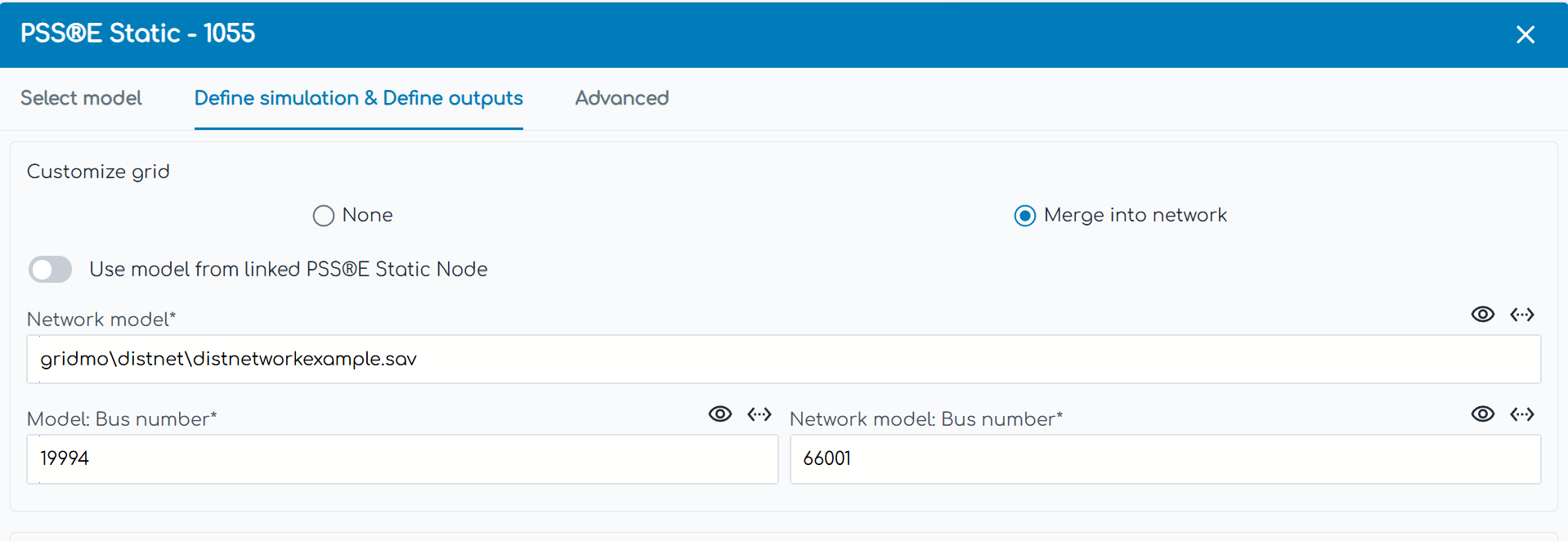
Task: Click eye icon for Network model: Bus number
Action: 1482,414
